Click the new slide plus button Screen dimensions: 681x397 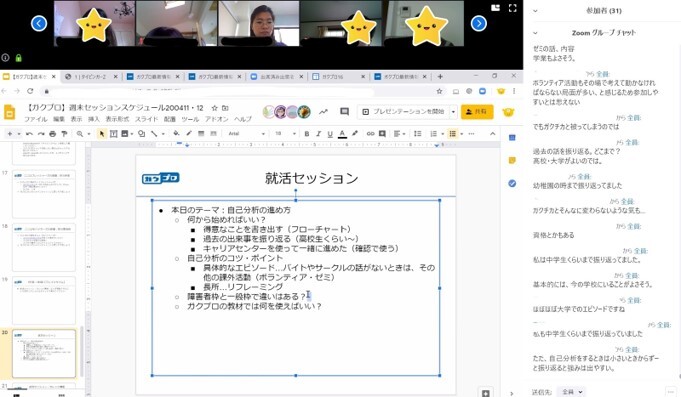click(x=10, y=134)
